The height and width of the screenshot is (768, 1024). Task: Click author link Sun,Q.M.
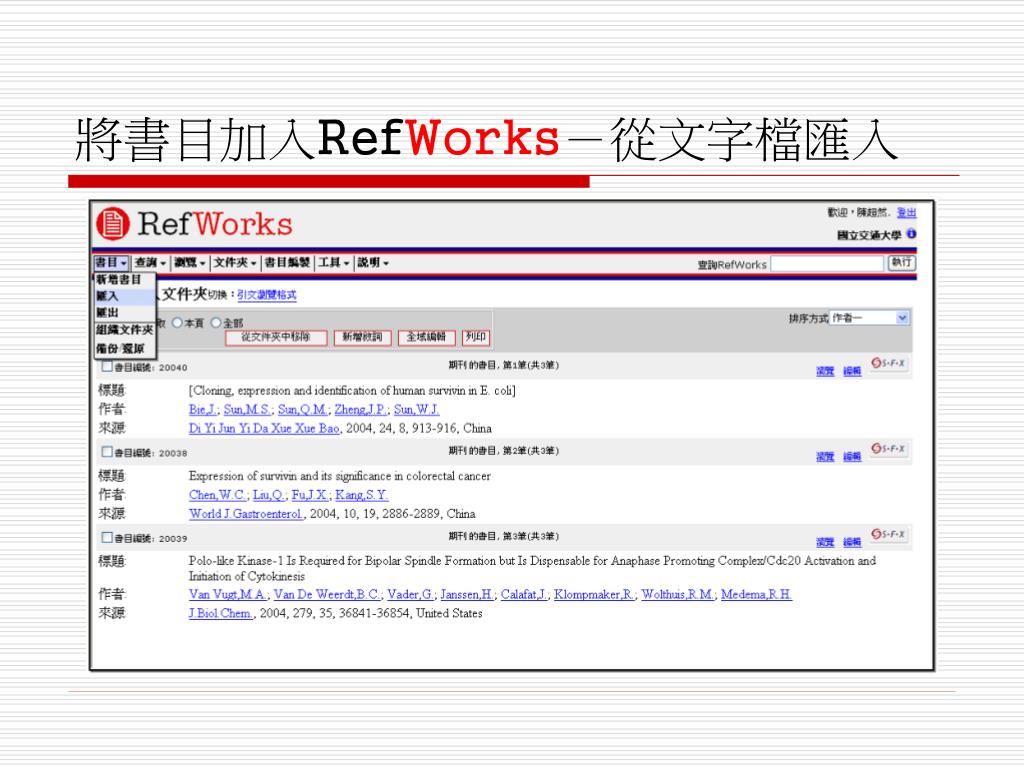[x=303, y=409]
